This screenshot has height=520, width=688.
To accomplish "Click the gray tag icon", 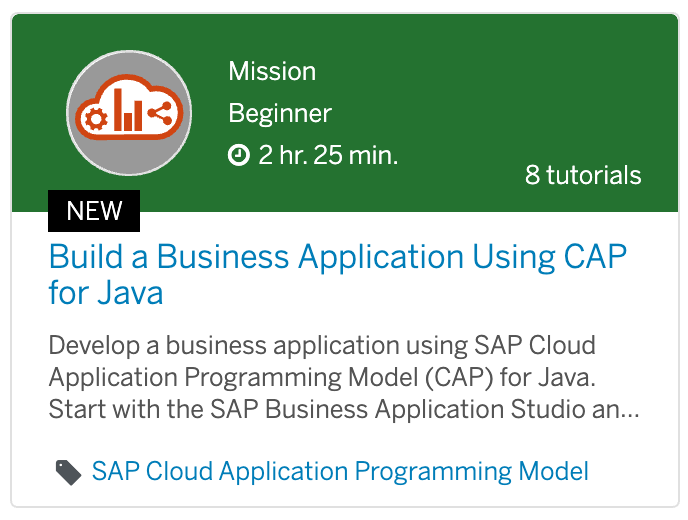I will coord(68,473).
